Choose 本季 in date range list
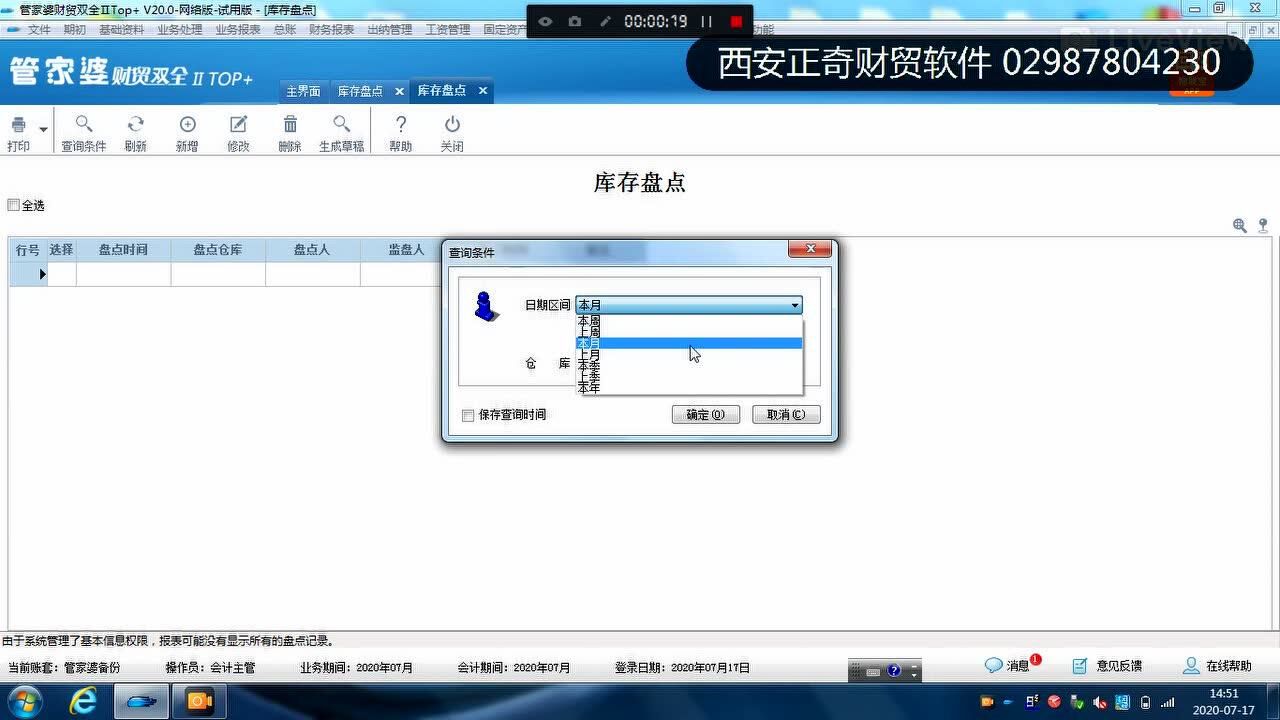 [x=689, y=366]
